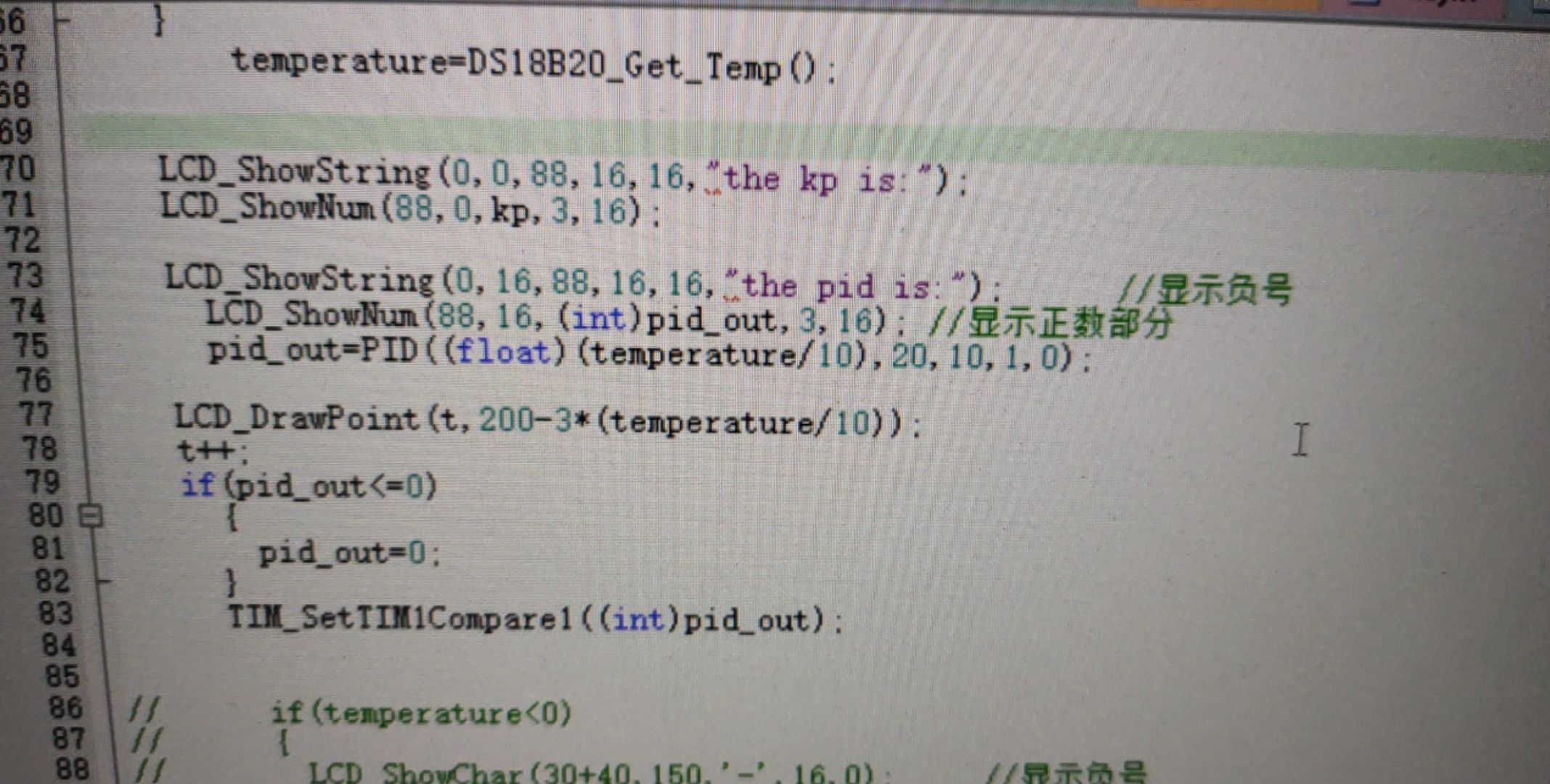
Task: Click line number 86 in gutter
Action: point(65,708)
